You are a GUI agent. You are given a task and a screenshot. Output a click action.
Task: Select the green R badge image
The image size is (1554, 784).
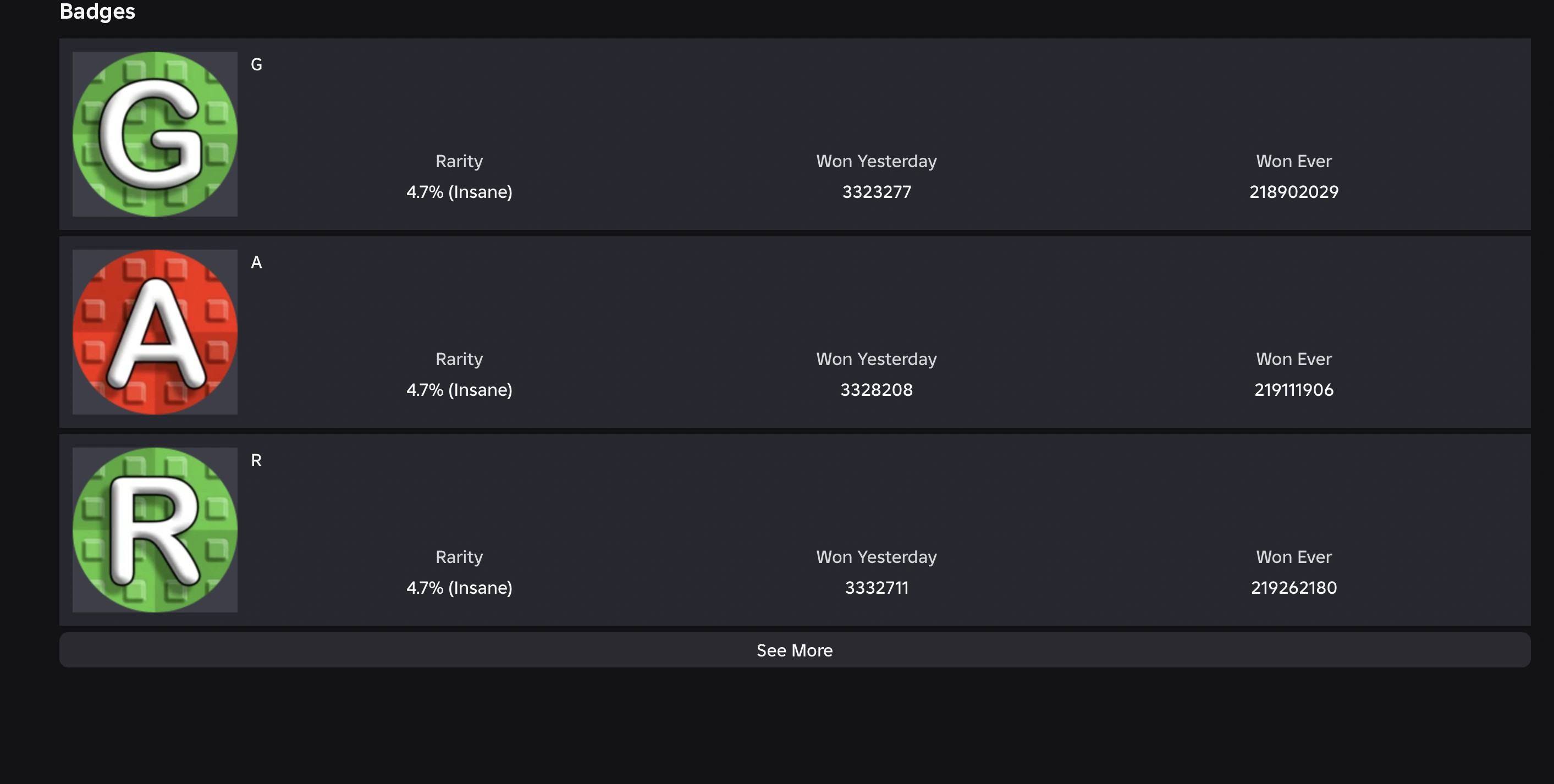coord(155,529)
